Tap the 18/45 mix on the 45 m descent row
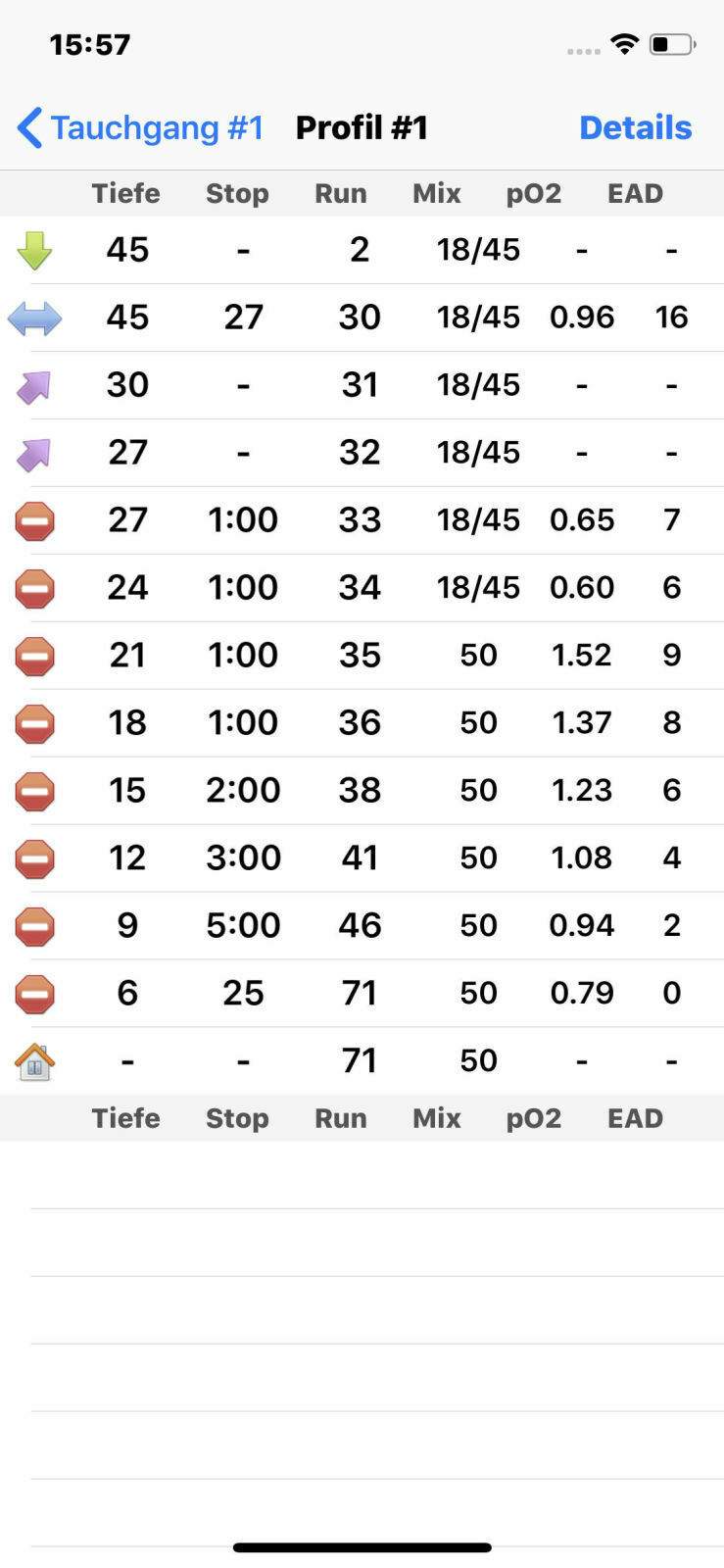The width and height of the screenshot is (724, 1568). click(478, 250)
